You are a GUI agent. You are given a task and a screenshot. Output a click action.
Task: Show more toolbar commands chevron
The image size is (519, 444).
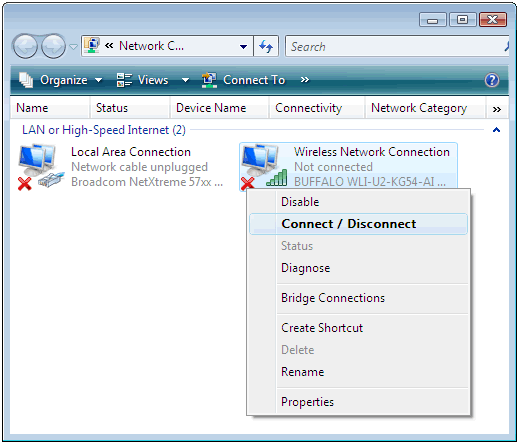(x=304, y=80)
